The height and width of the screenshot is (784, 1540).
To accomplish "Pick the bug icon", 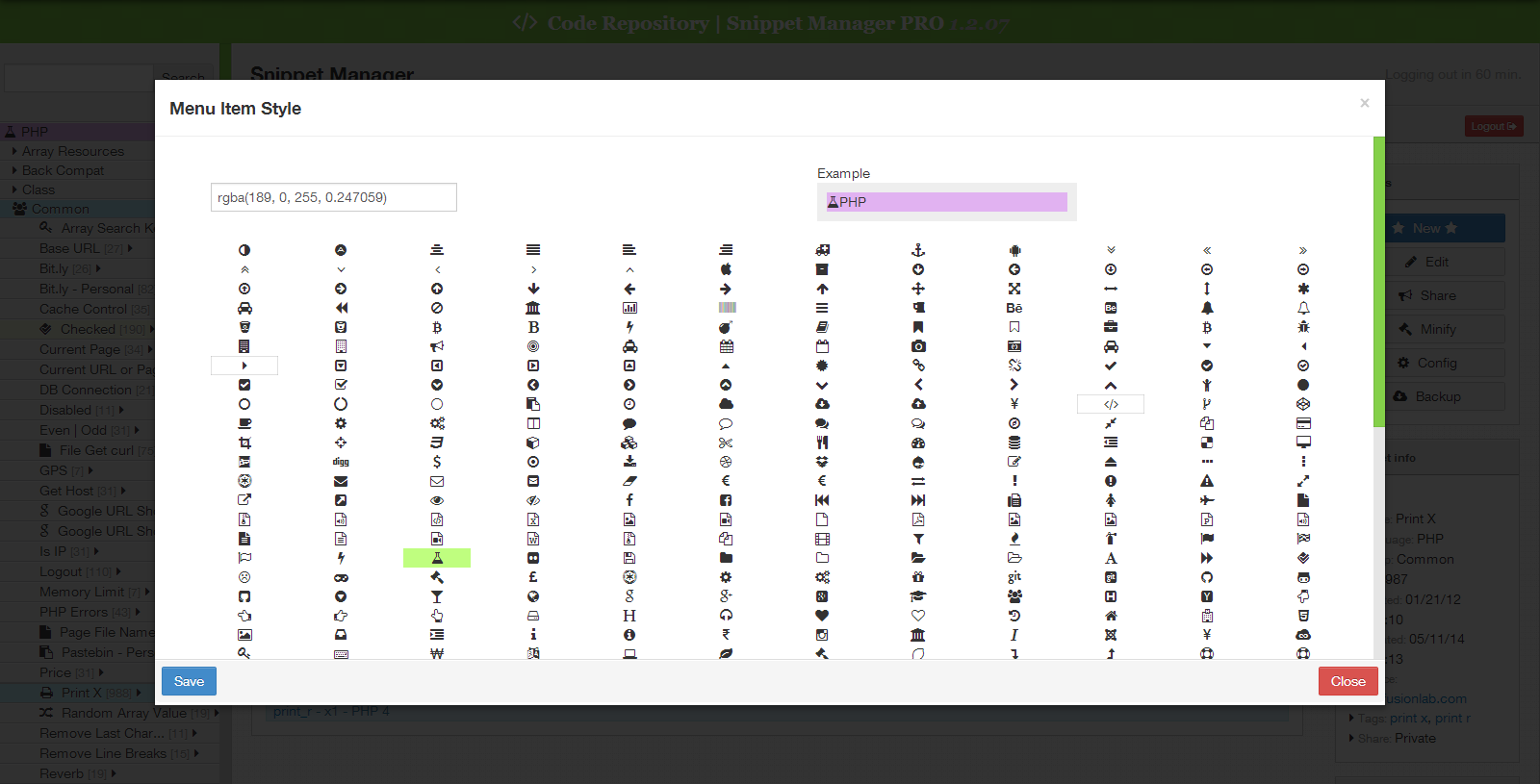I will [1303, 327].
